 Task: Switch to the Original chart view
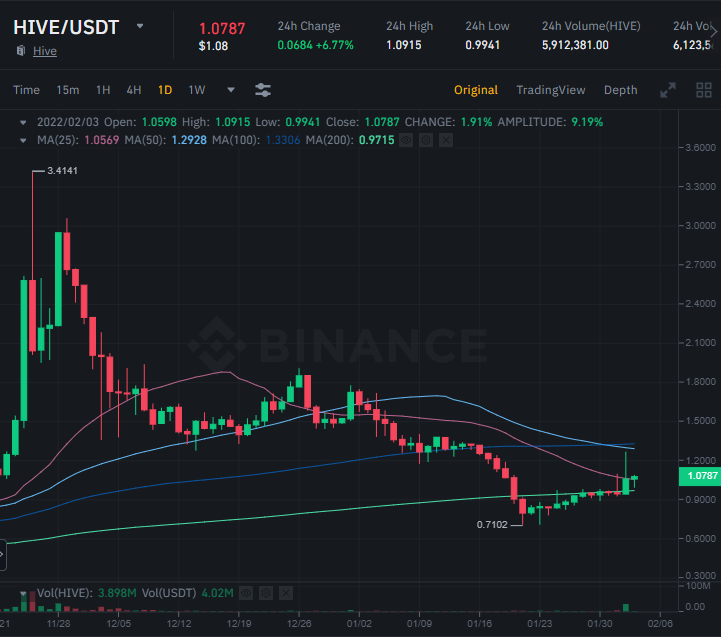476,90
